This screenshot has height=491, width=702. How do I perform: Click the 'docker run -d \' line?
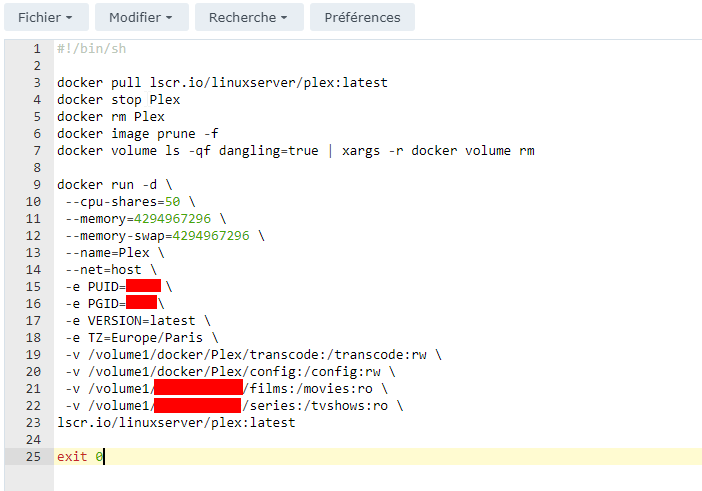point(114,184)
